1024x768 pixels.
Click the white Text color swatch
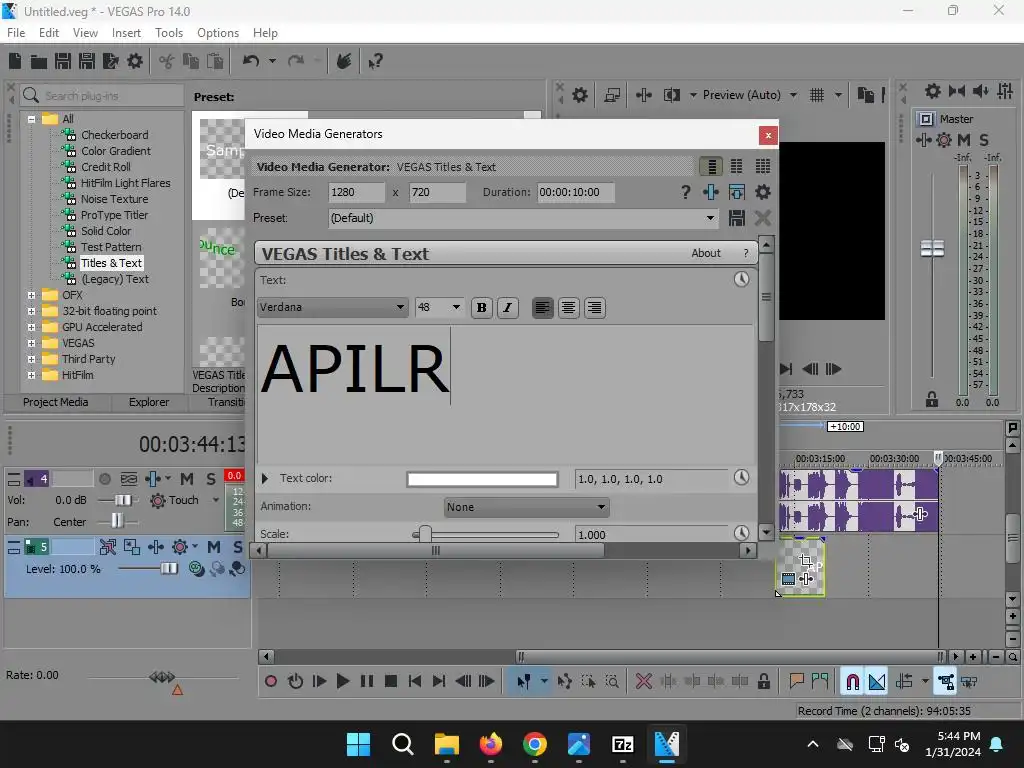(x=482, y=479)
